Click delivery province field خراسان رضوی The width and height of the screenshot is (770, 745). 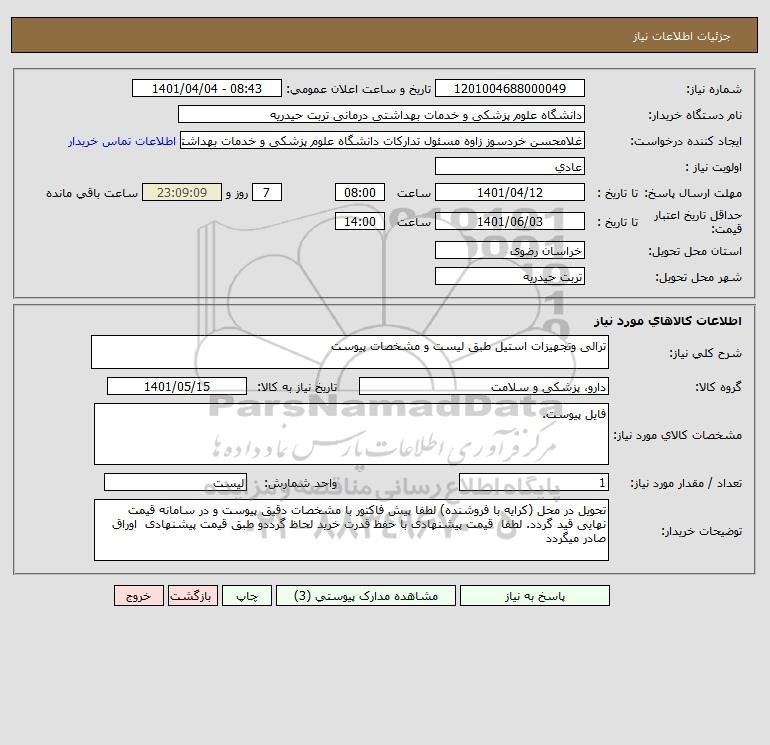[510, 250]
